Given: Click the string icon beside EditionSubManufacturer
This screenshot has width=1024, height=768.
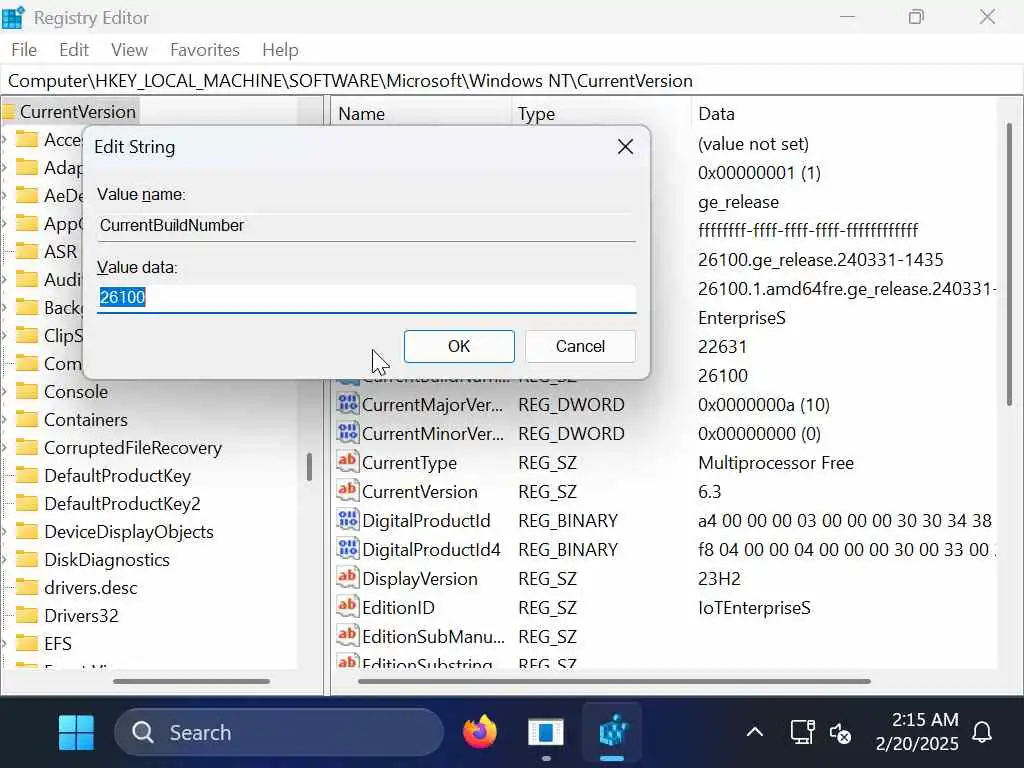Looking at the screenshot, I should point(347,635).
